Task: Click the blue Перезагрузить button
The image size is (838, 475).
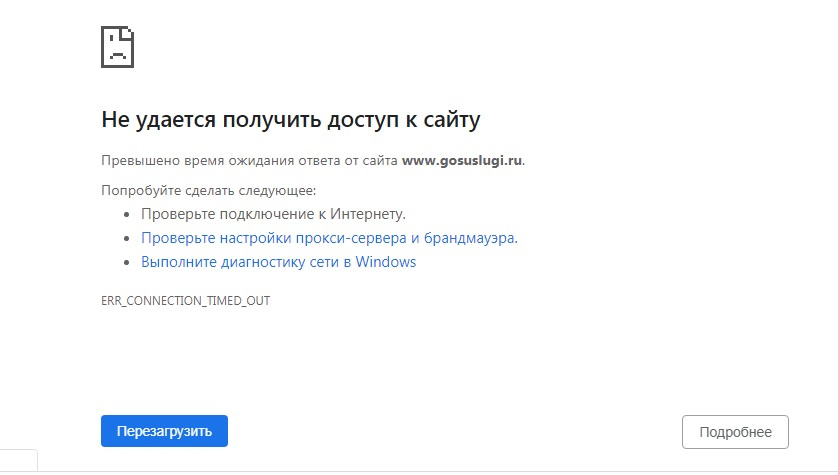Action: tap(164, 431)
